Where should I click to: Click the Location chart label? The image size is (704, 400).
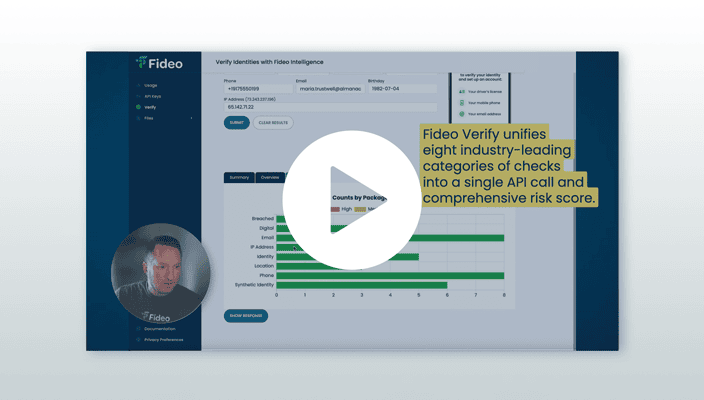264,266
